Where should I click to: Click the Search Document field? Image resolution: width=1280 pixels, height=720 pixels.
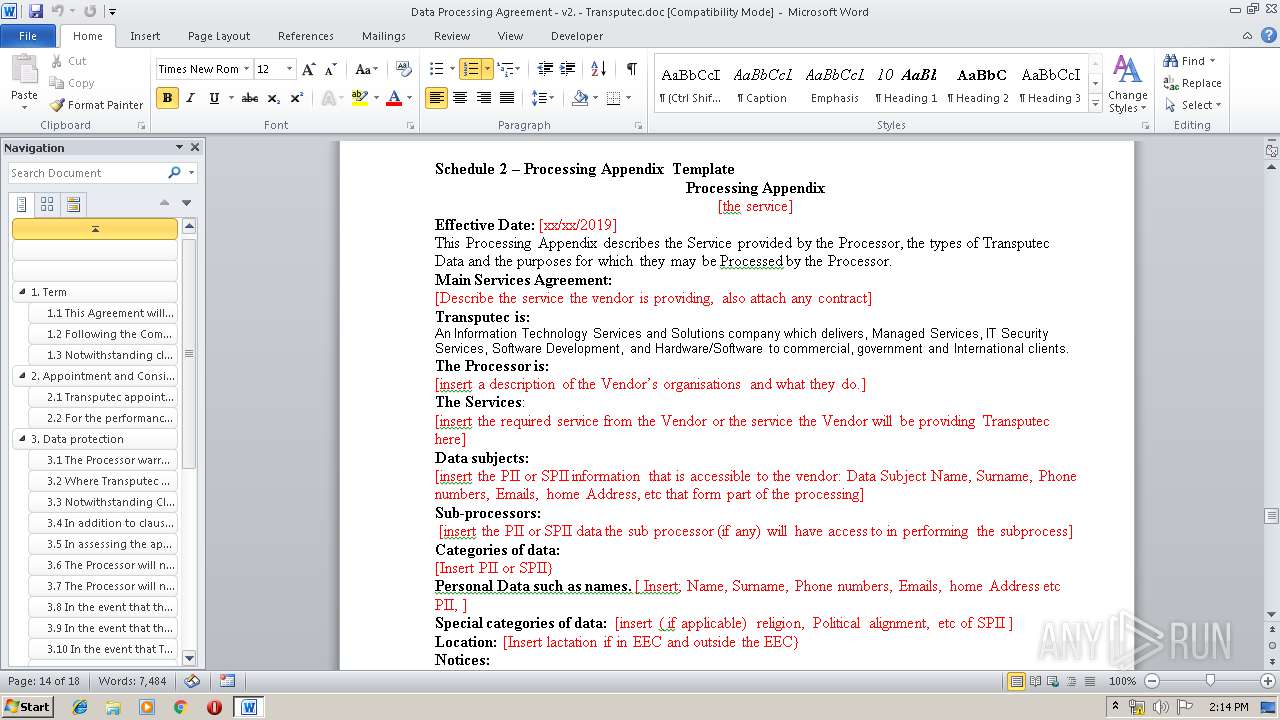click(88, 173)
